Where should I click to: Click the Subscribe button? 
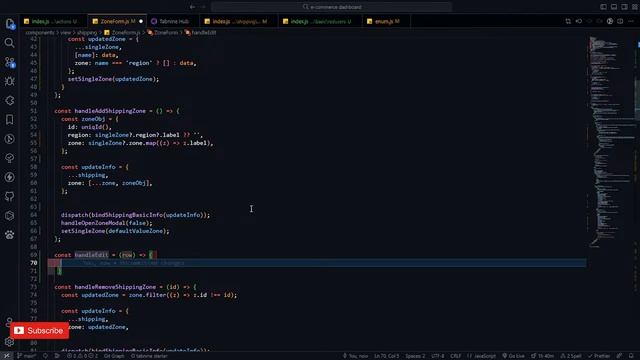[39, 331]
